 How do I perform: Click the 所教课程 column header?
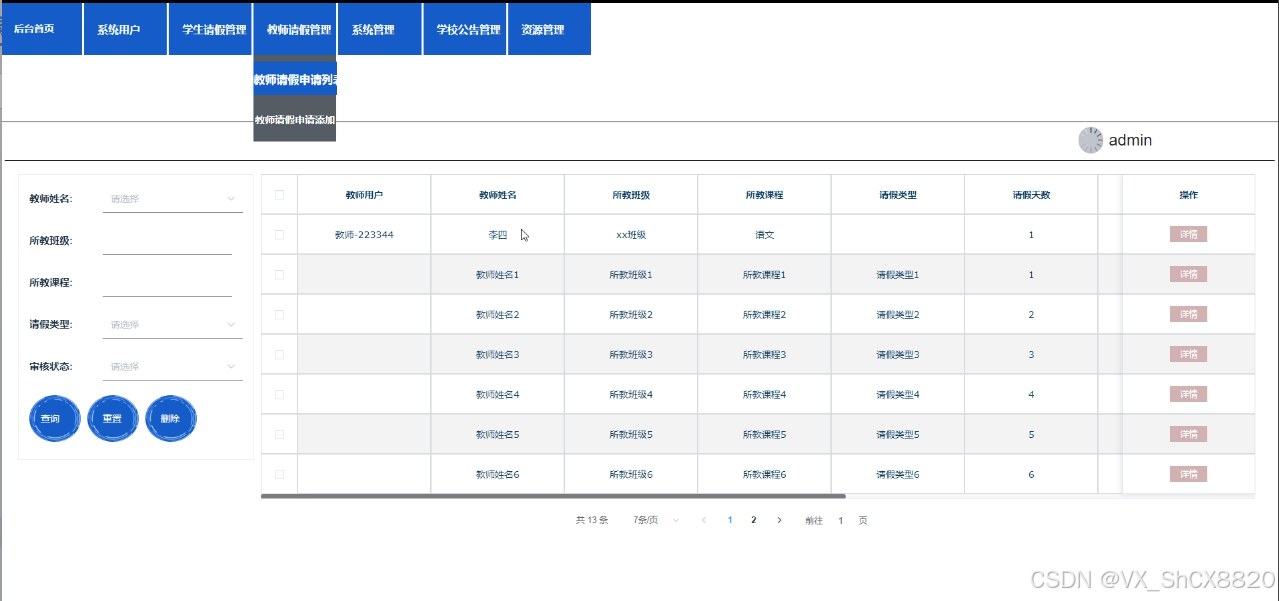[x=764, y=195]
